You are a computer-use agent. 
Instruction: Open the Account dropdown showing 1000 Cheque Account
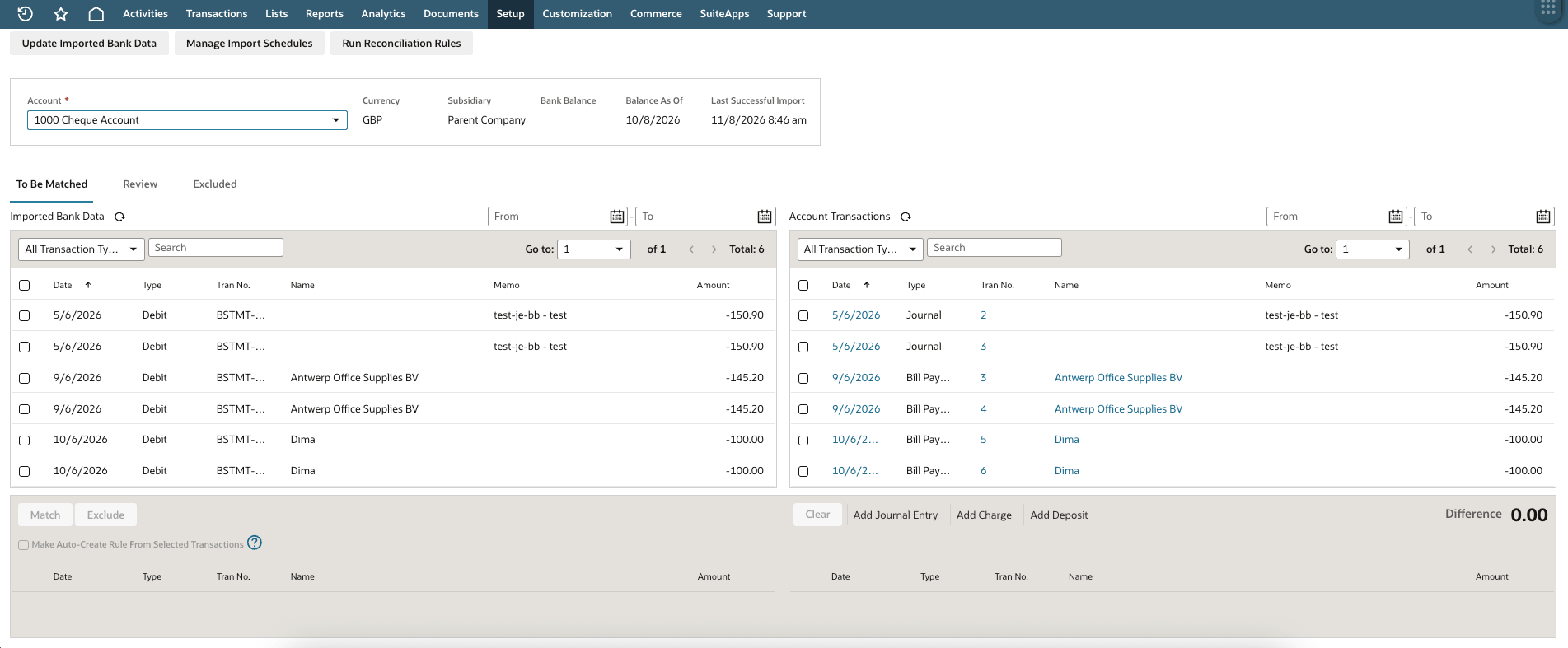click(187, 120)
